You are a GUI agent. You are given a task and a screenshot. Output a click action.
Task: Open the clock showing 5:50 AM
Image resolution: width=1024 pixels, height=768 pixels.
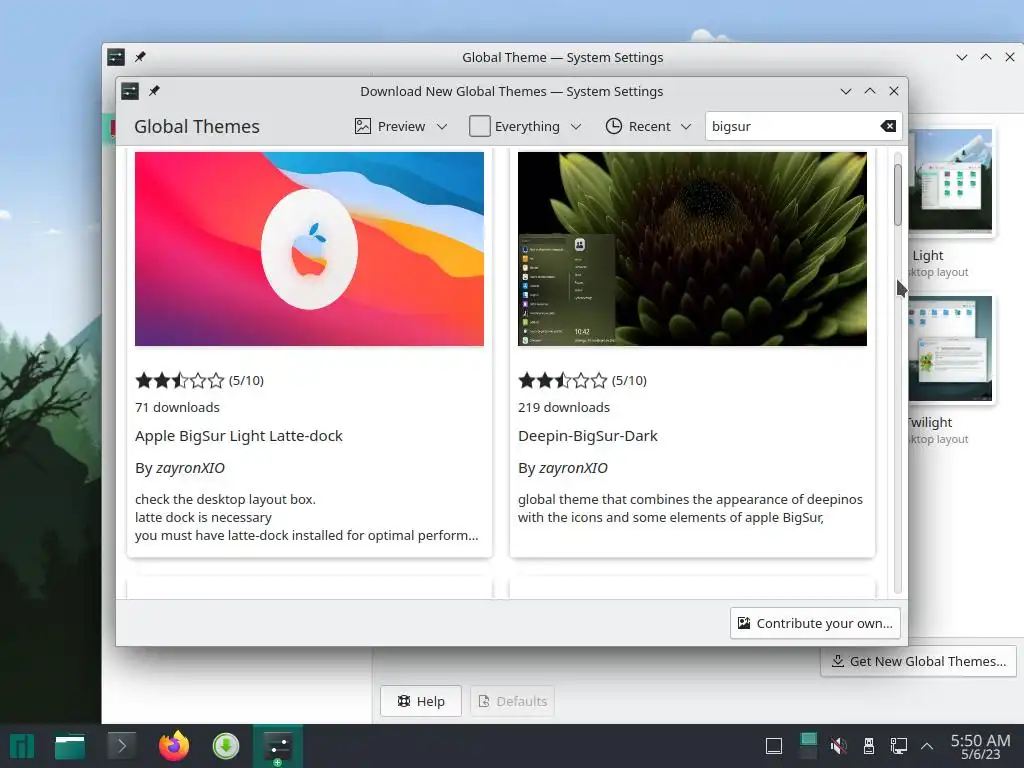(x=980, y=746)
